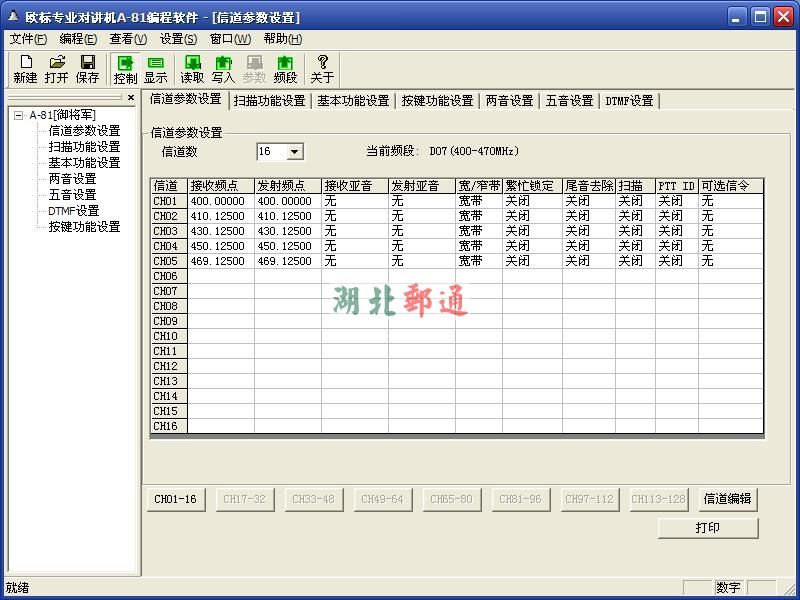Select CH03 receive frequency cell 430.12500
This screenshot has width=800, height=600.
[x=220, y=231]
